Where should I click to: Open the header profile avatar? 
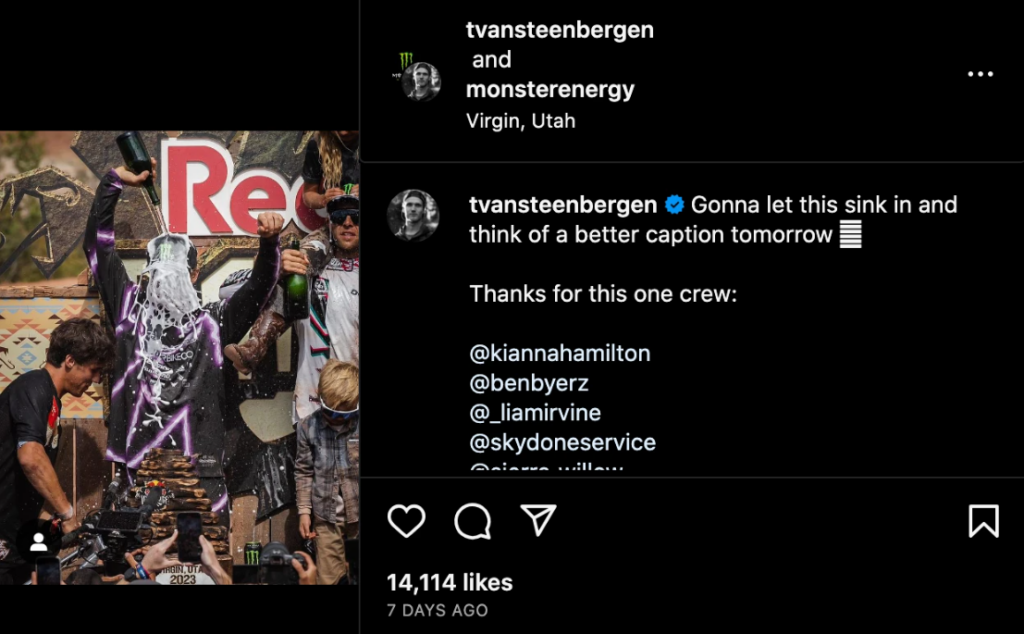tap(421, 80)
